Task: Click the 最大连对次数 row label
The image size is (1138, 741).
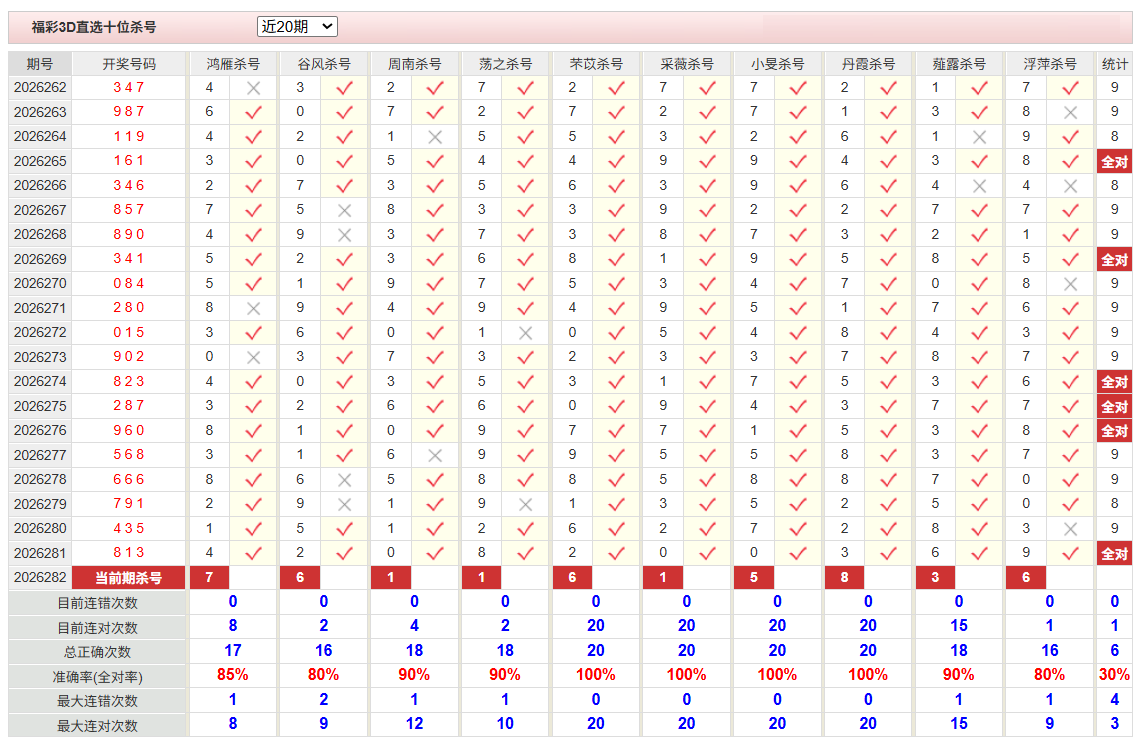Action: pos(97,725)
